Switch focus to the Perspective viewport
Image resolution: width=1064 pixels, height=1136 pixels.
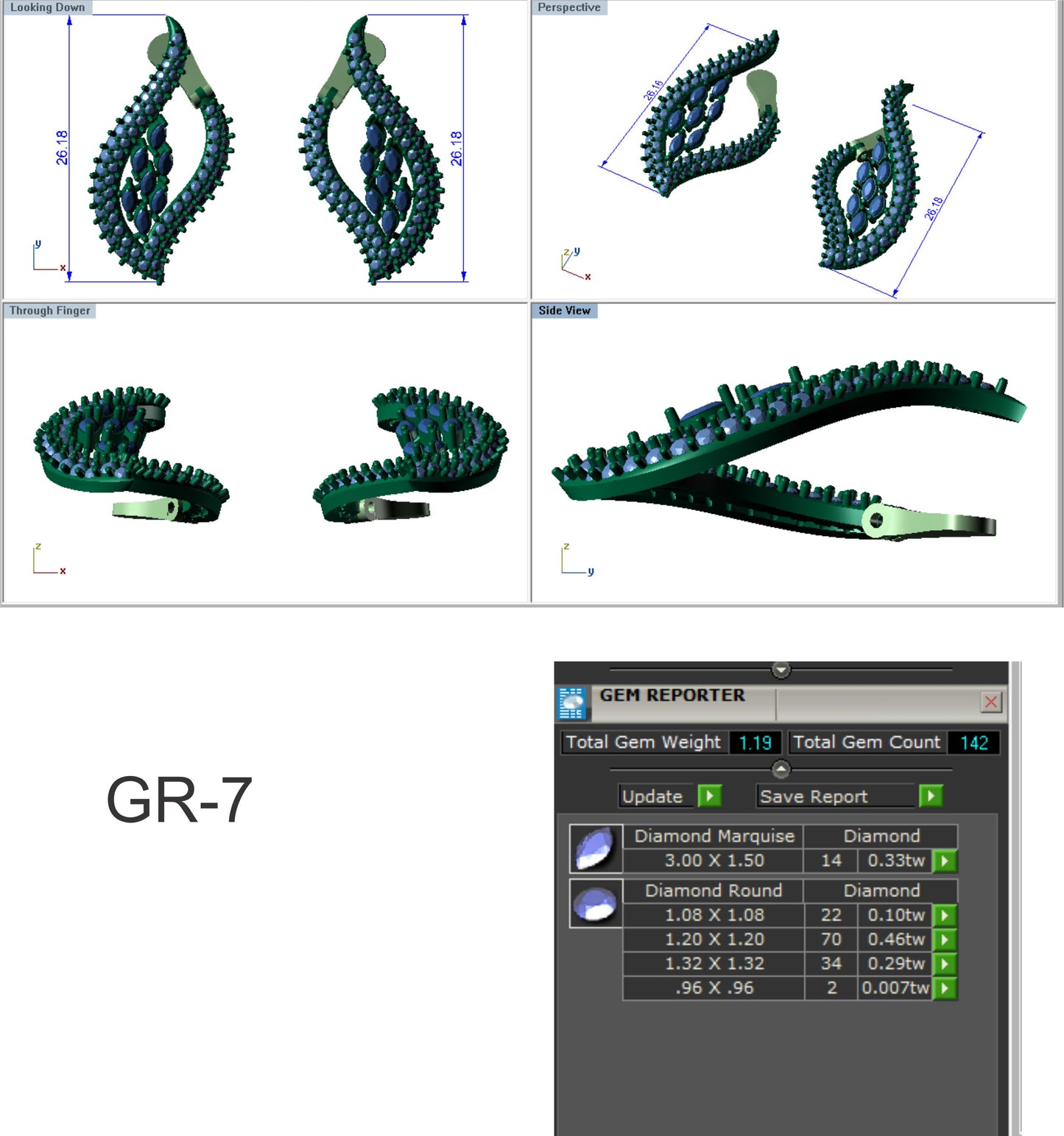click(x=568, y=7)
